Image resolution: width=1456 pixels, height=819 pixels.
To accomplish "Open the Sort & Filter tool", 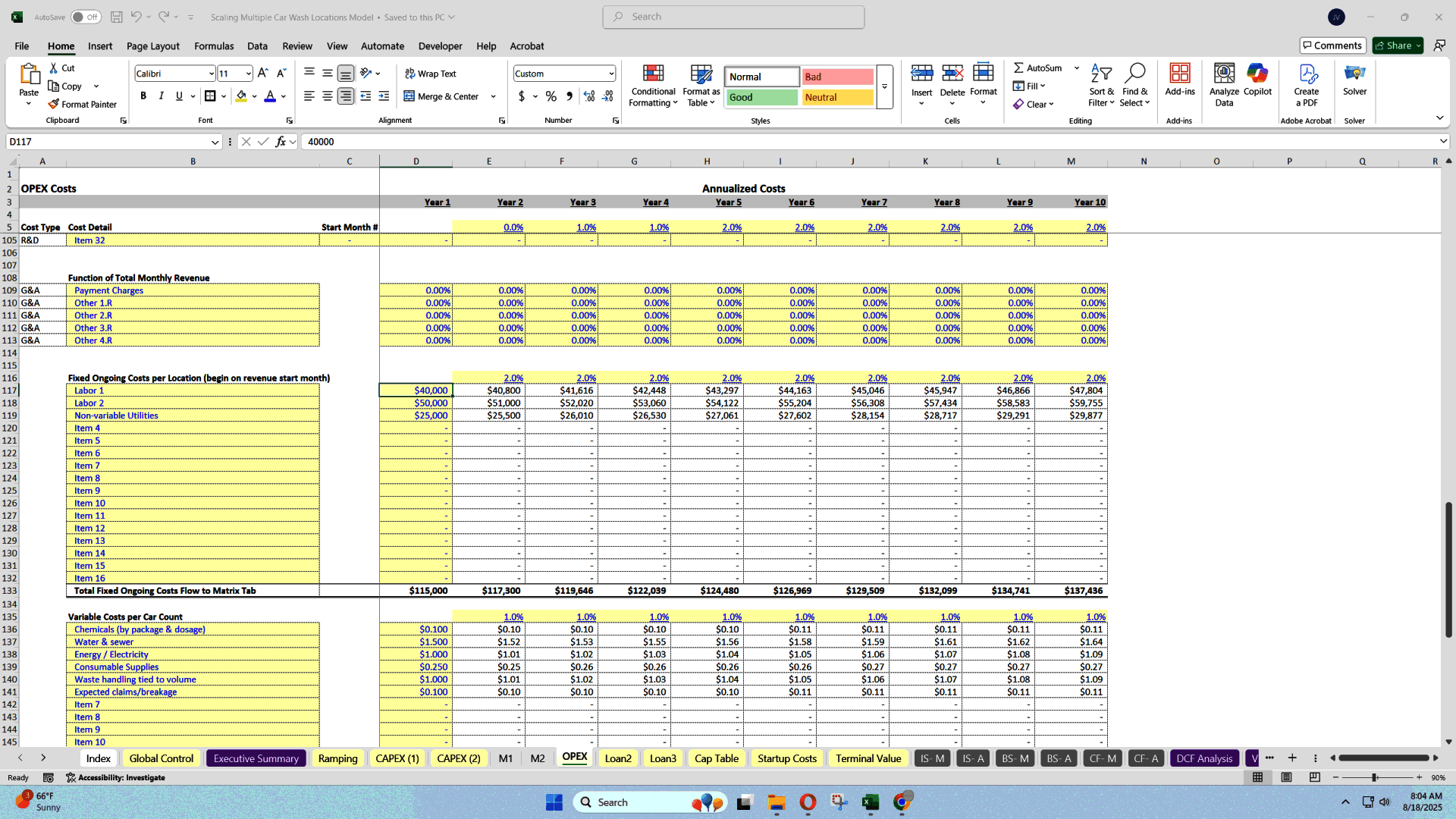I will [1101, 86].
